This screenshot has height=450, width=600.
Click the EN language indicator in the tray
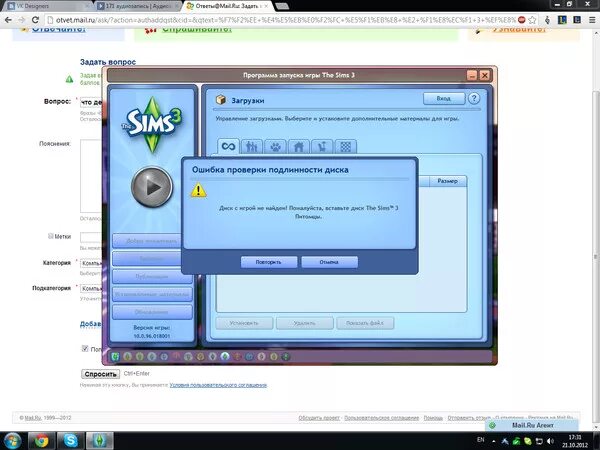point(481,440)
